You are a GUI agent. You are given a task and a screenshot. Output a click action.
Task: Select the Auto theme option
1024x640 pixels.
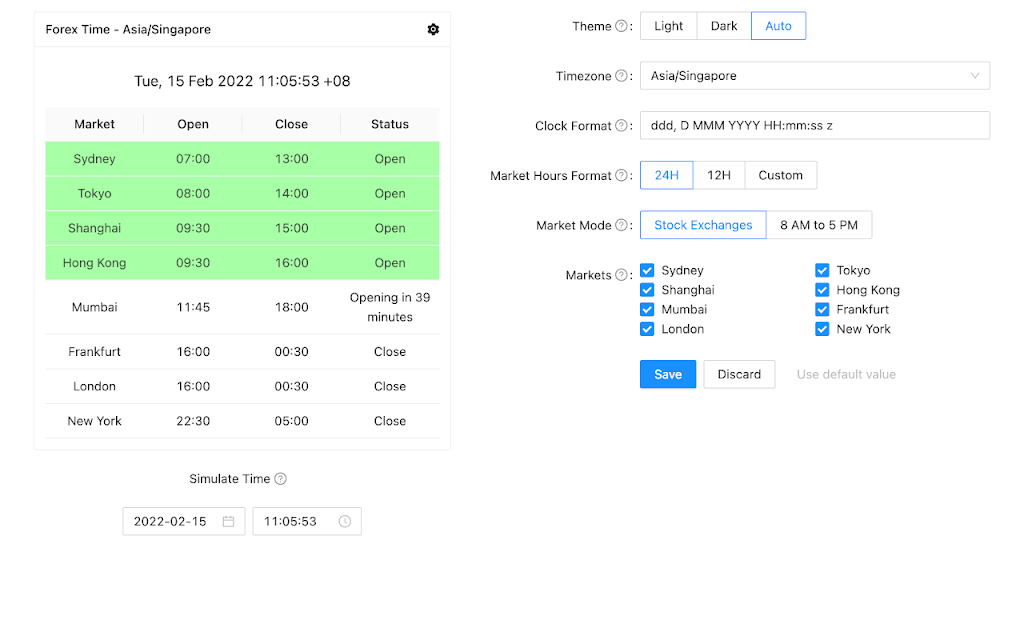click(778, 26)
